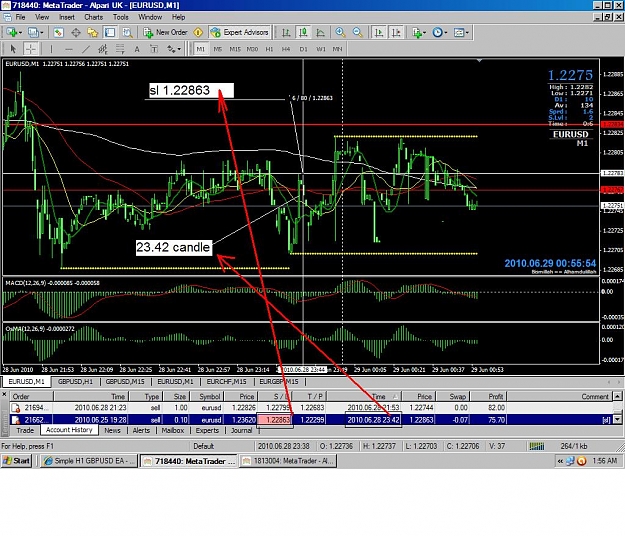Viewport: 625px width, 536px height.
Task: Open the Periods clock dropdown
Action: click(440, 33)
